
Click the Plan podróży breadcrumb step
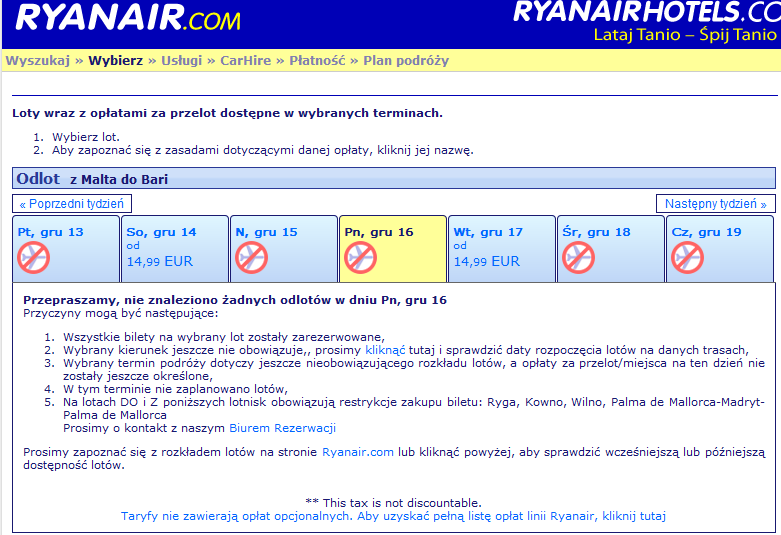point(406,61)
